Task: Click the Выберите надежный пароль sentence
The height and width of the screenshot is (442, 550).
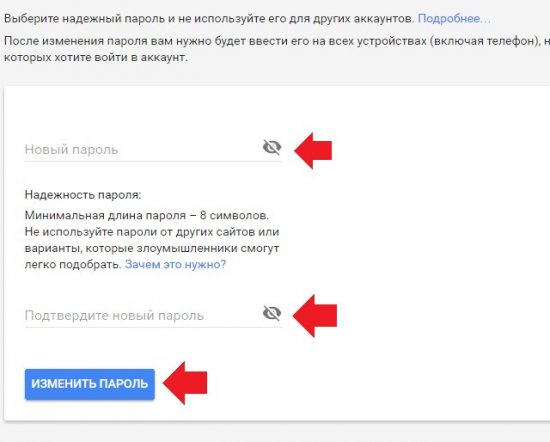Action: click(209, 19)
